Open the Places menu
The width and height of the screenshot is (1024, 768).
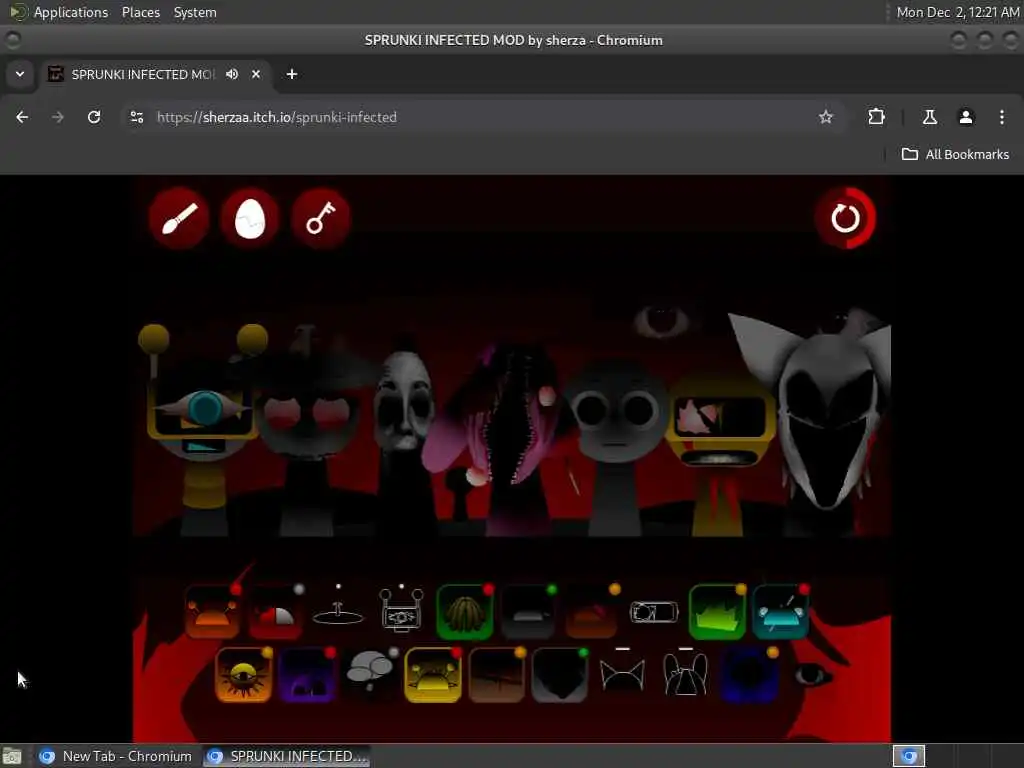tap(140, 12)
